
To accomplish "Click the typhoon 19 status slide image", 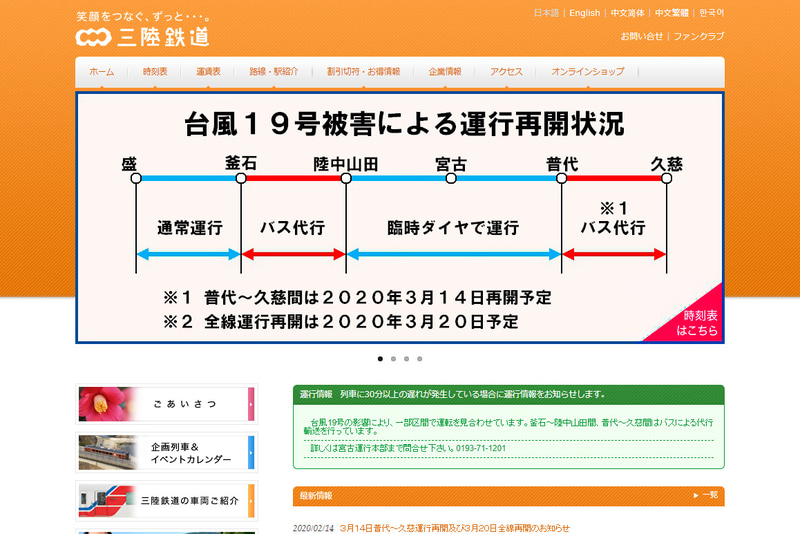I will click(400, 218).
